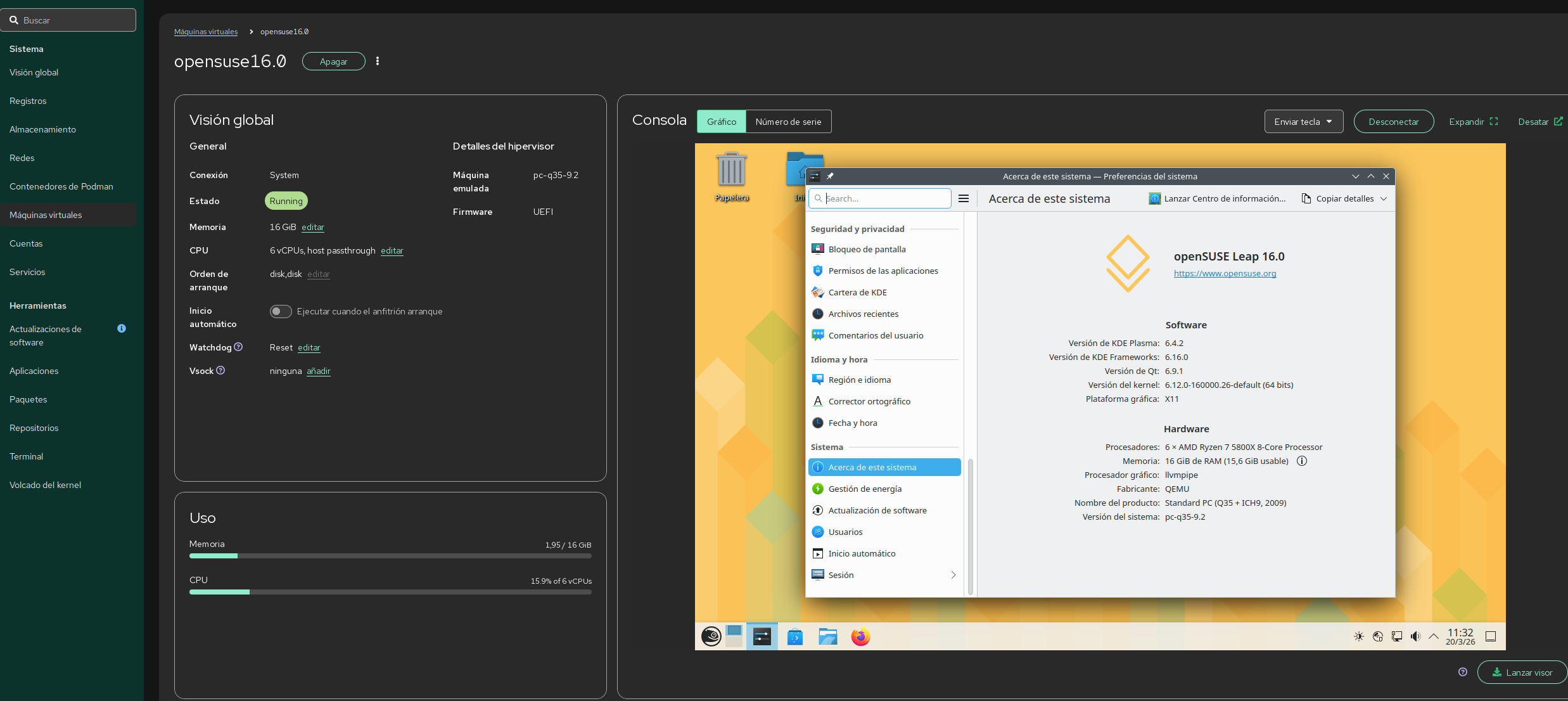This screenshot has width=1568, height=701.
Task: Open the Dolphin file manager taskbar icon
Action: [x=827, y=636]
